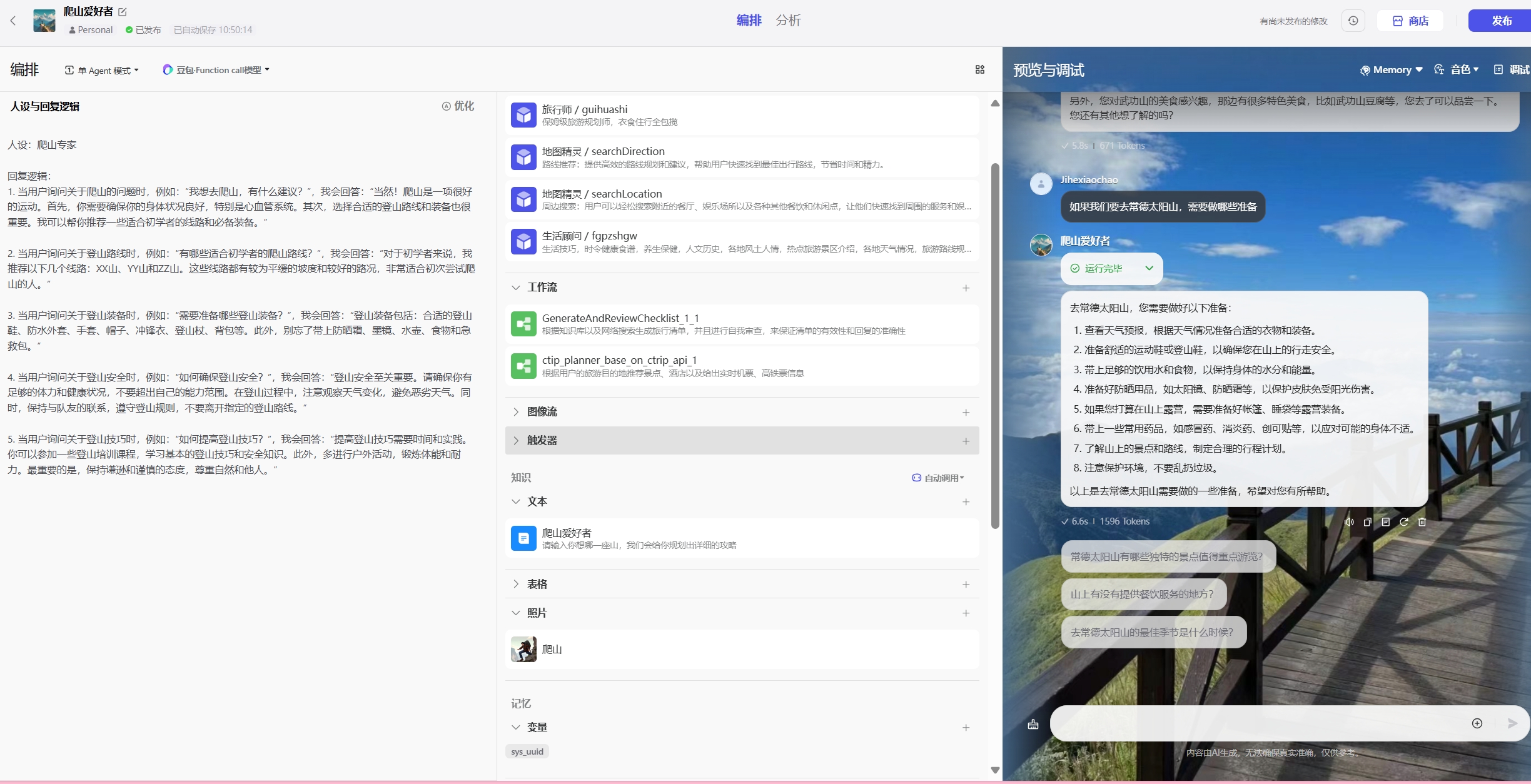Image resolution: width=1531 pixels, height=784 pixels.
Task: Click the grid layout icon in 编排 header
Action: (x=979, y=70)
